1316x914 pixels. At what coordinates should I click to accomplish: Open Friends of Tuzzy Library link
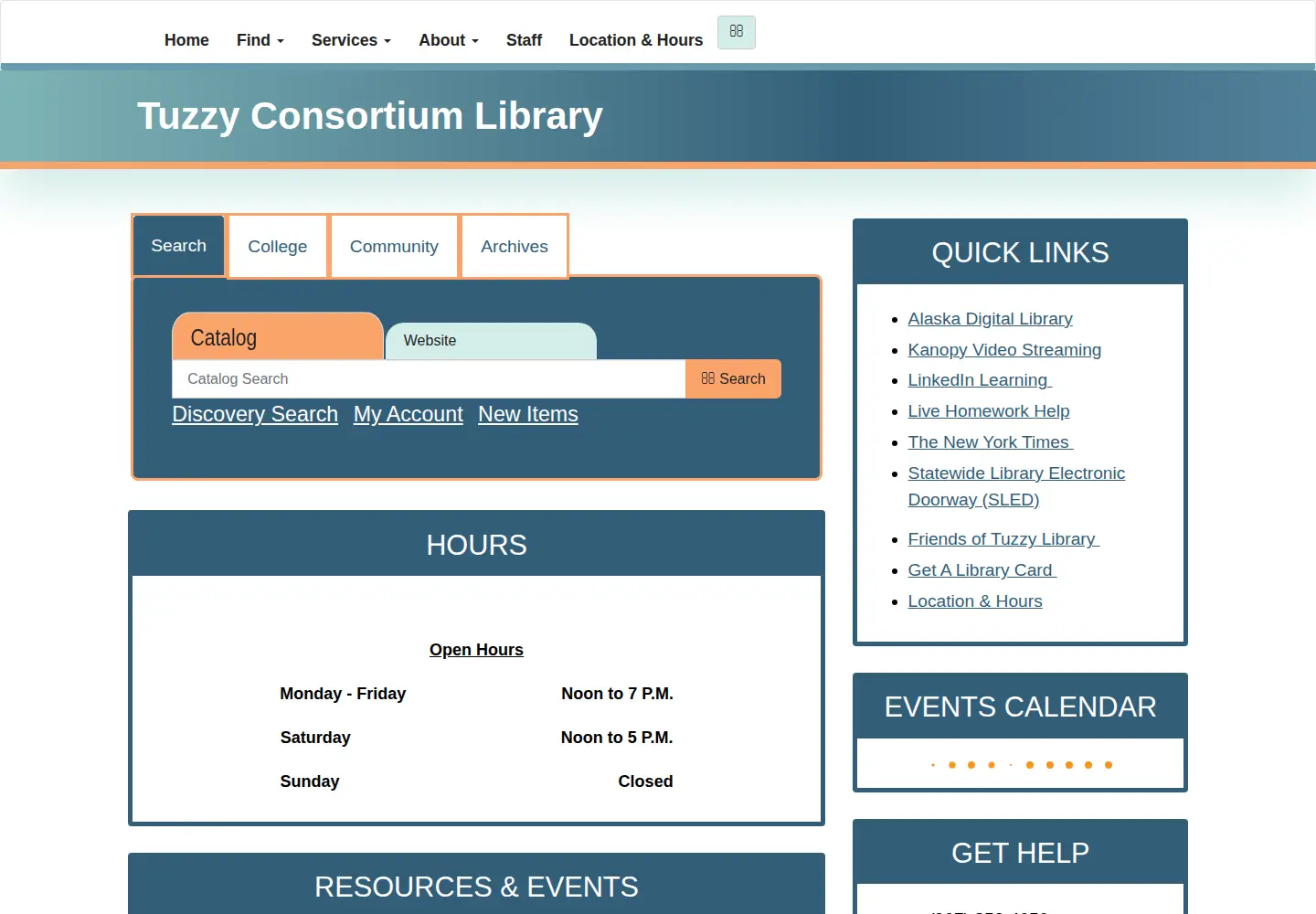click(1003, 539)
